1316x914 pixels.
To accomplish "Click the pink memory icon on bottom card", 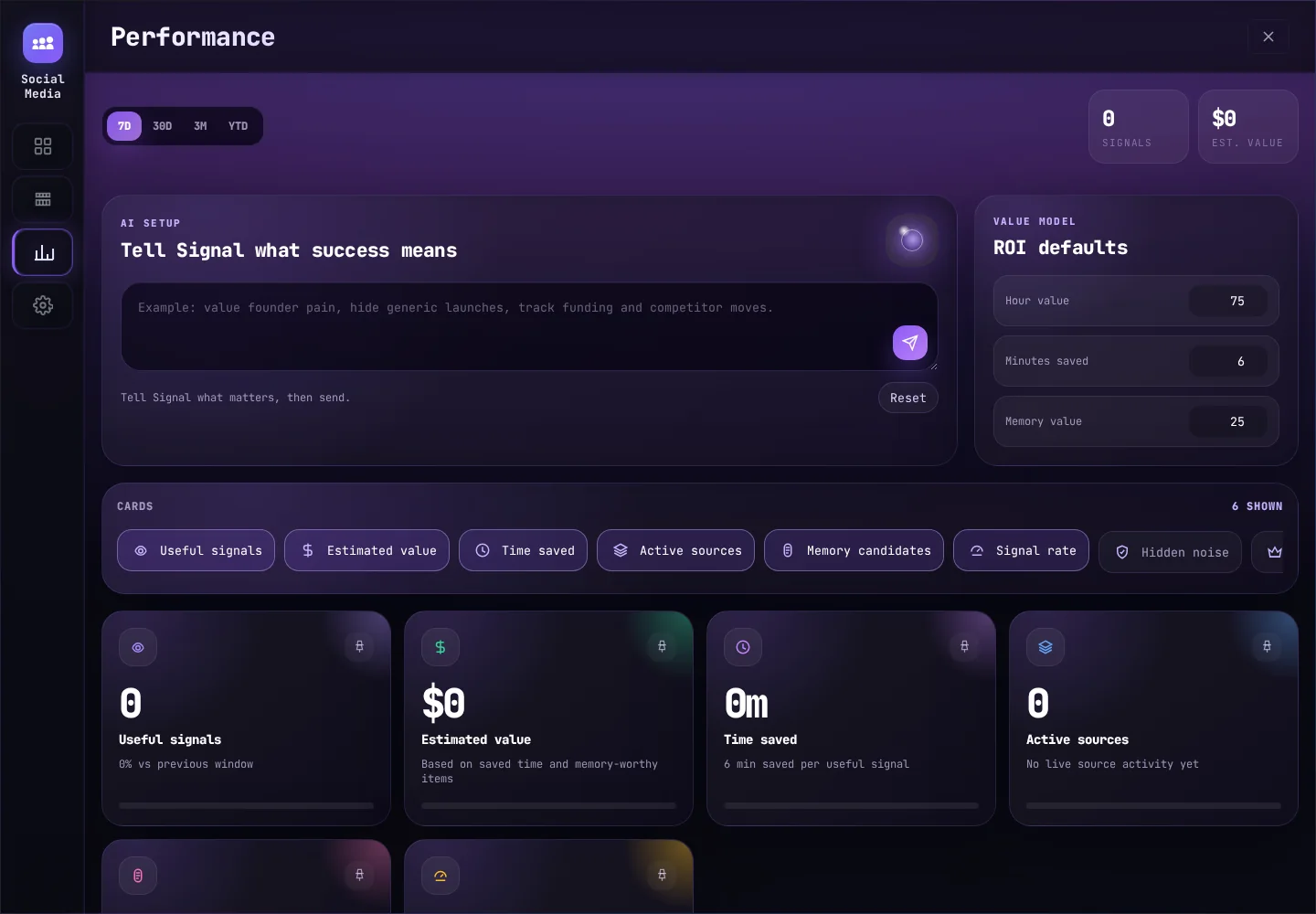I will pyautogui.click(x=138, y=876).
